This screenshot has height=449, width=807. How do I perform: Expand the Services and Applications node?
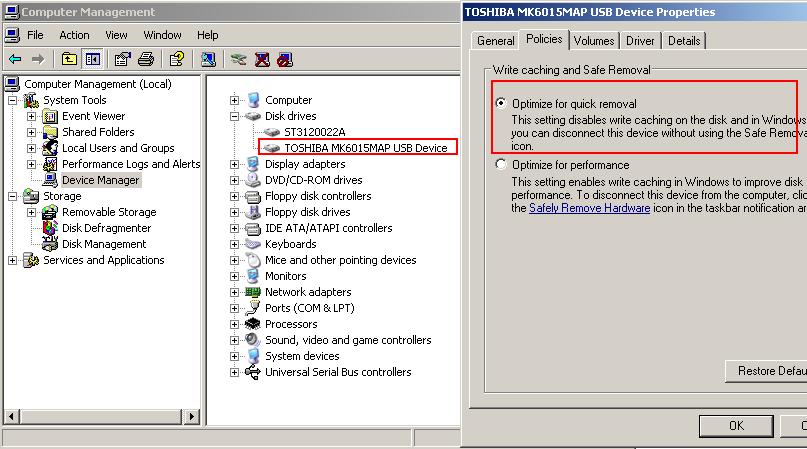(x=13, y=261)
